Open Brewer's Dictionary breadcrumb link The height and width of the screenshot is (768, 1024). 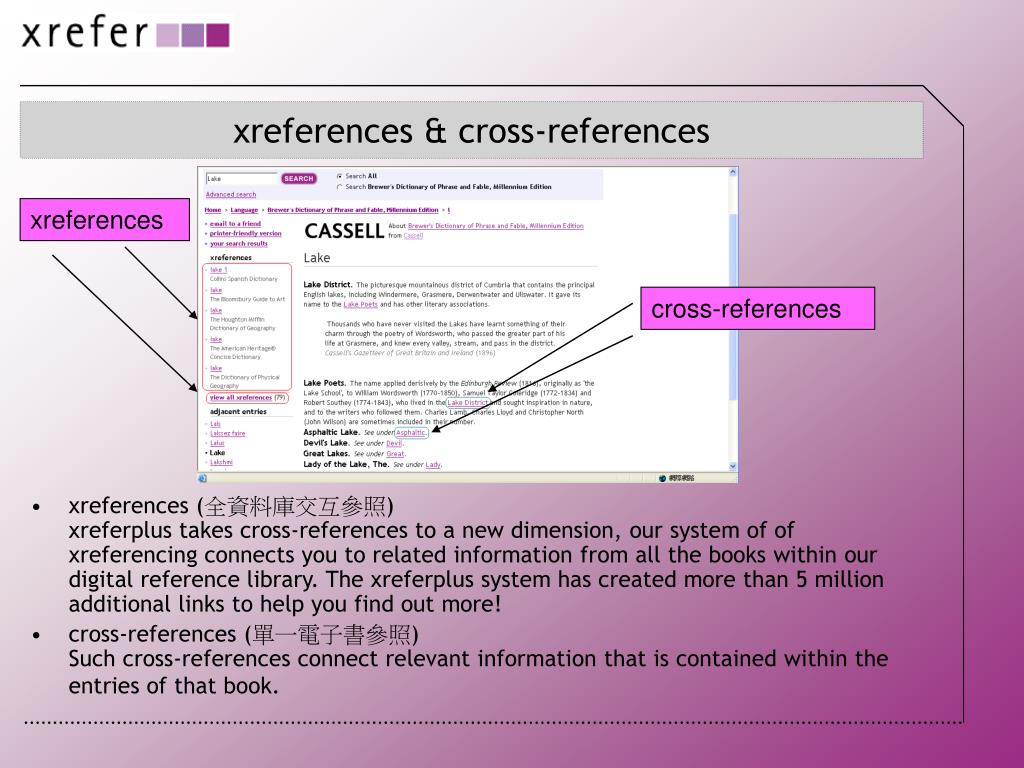[353, 210]
